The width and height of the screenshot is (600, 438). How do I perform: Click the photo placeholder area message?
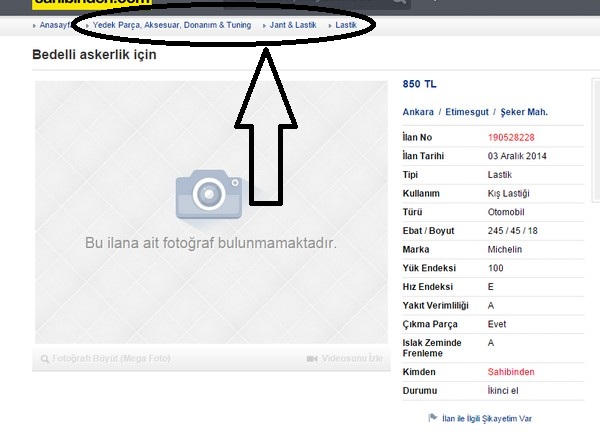210,243
